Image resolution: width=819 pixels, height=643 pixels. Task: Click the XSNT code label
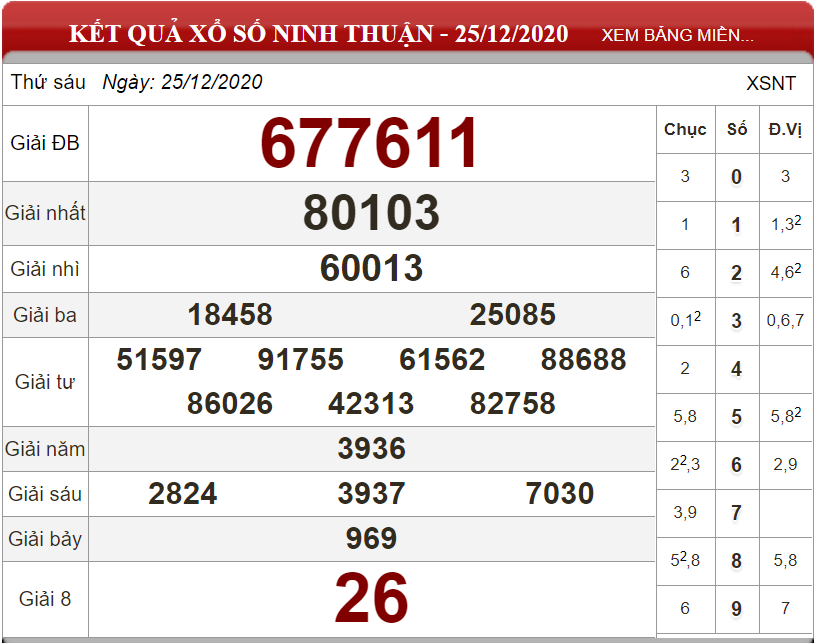tap(770, 83)
